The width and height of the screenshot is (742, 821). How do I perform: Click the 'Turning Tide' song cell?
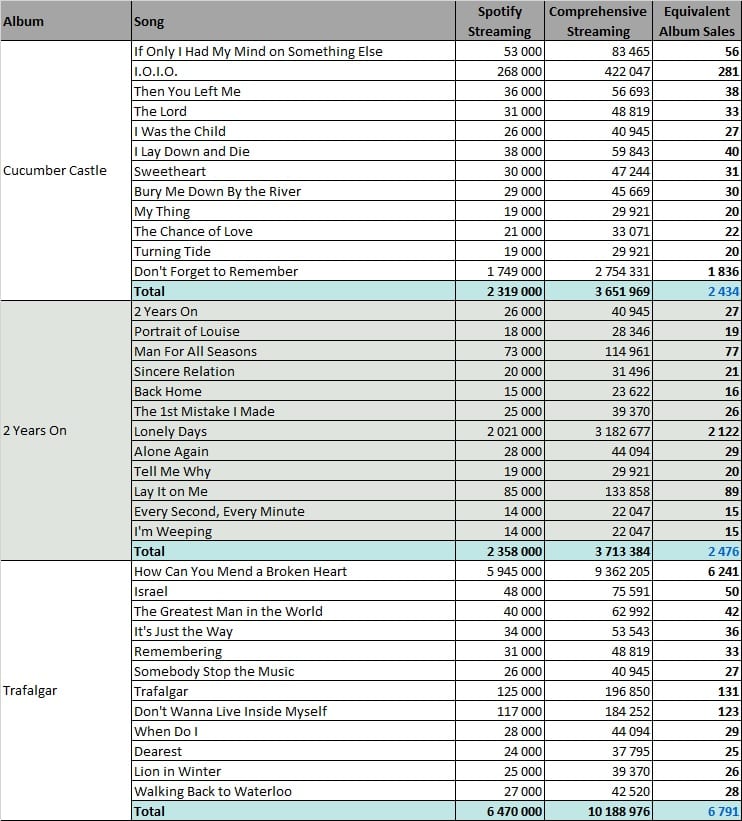pos(293,251)
